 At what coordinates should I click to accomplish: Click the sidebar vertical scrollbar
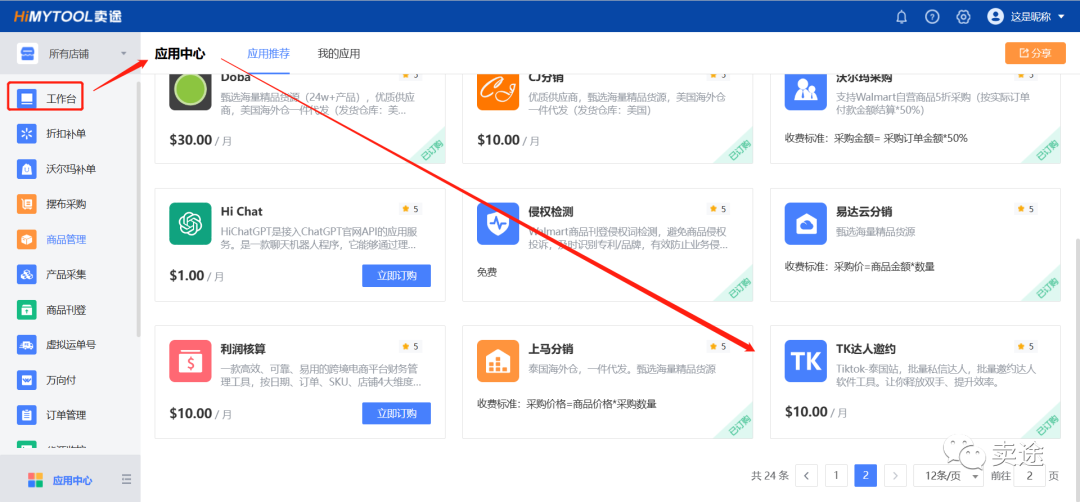coord(138,210)
